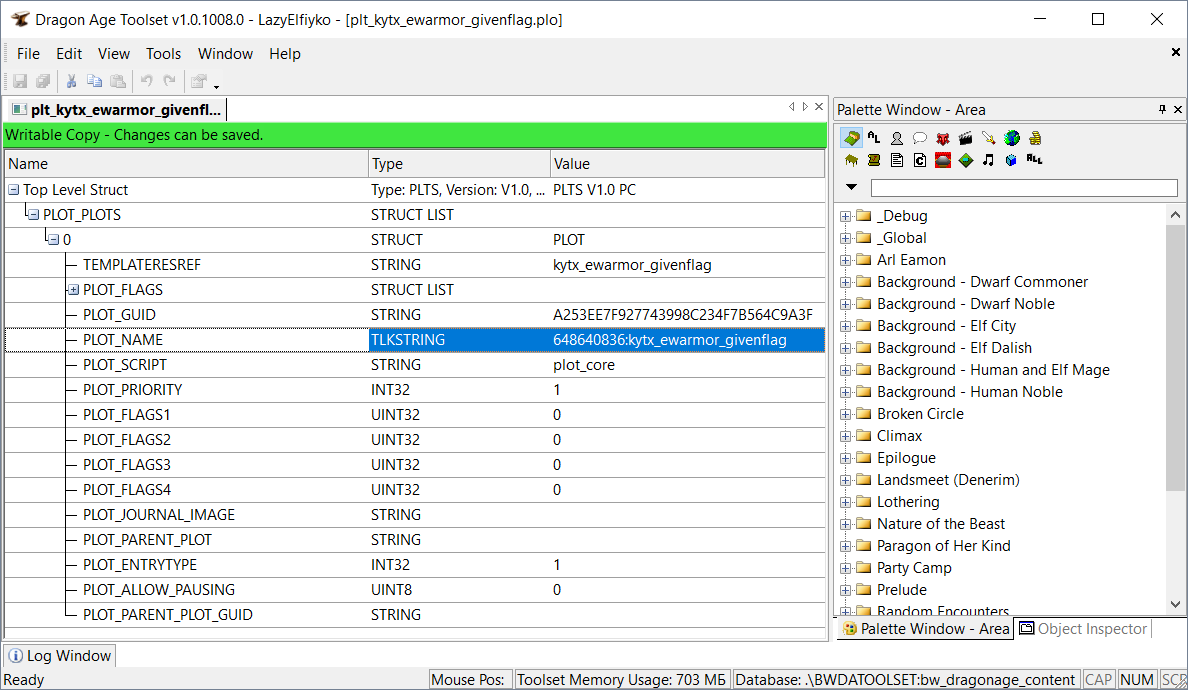
Task: Select the creature (red wolf head) palette icon
Action: pyautogui.click(x=943, y=138)
